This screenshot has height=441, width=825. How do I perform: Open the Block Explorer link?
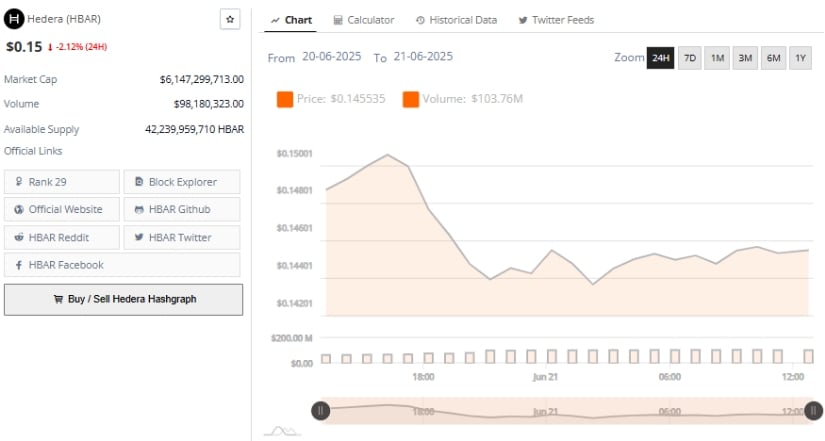[181, 182]
